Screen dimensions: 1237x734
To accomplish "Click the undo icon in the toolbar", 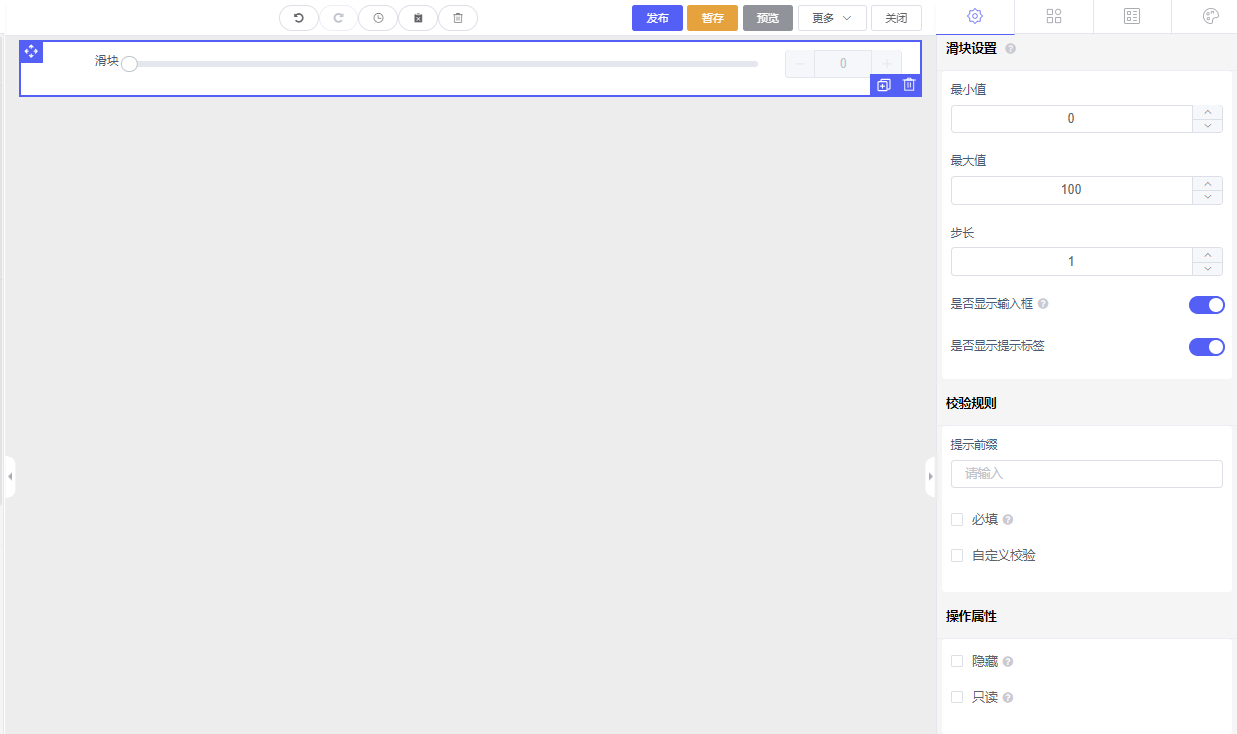I will tap(298, 18).
